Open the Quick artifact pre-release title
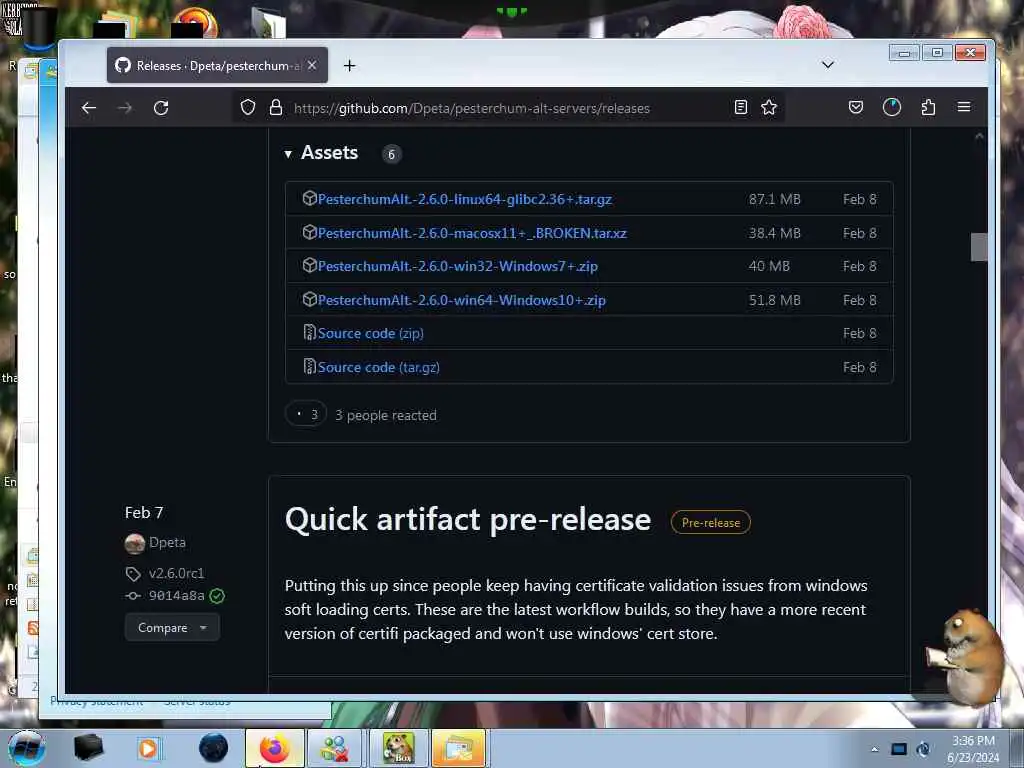This screenshot has height=768, width=1024. (468, 520)
